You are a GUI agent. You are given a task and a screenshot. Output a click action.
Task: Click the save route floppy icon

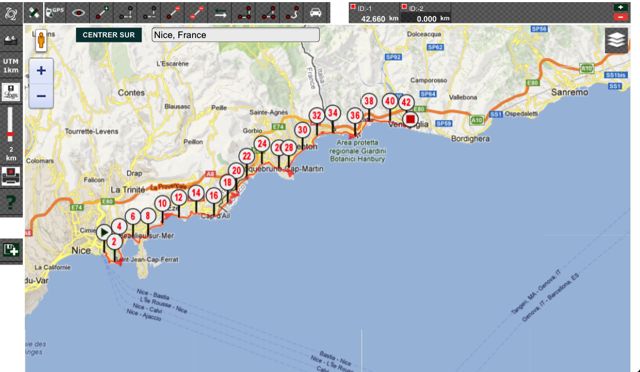[x=11, y=250]
